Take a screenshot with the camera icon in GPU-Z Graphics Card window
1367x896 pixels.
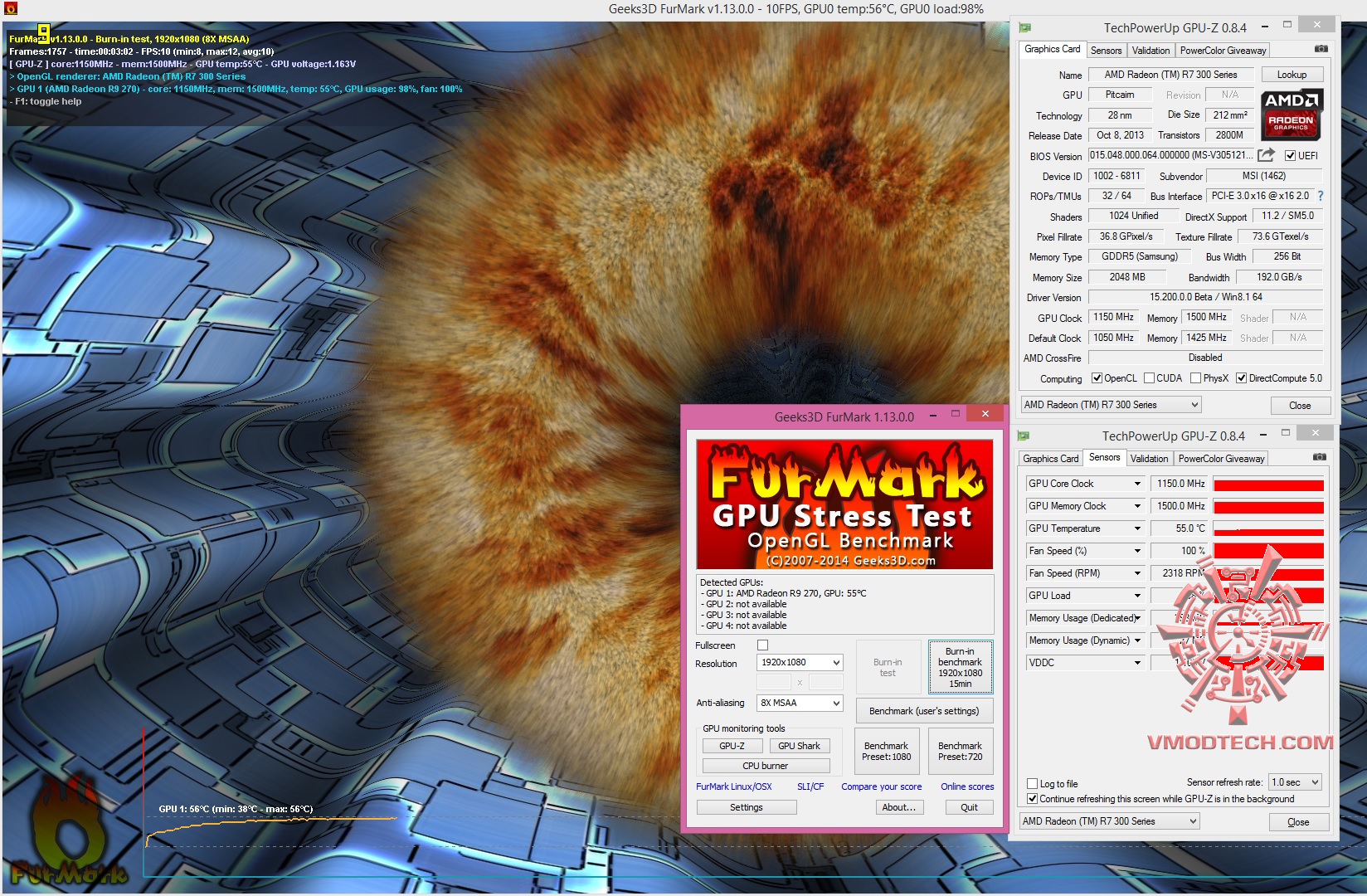(1321, 49)
